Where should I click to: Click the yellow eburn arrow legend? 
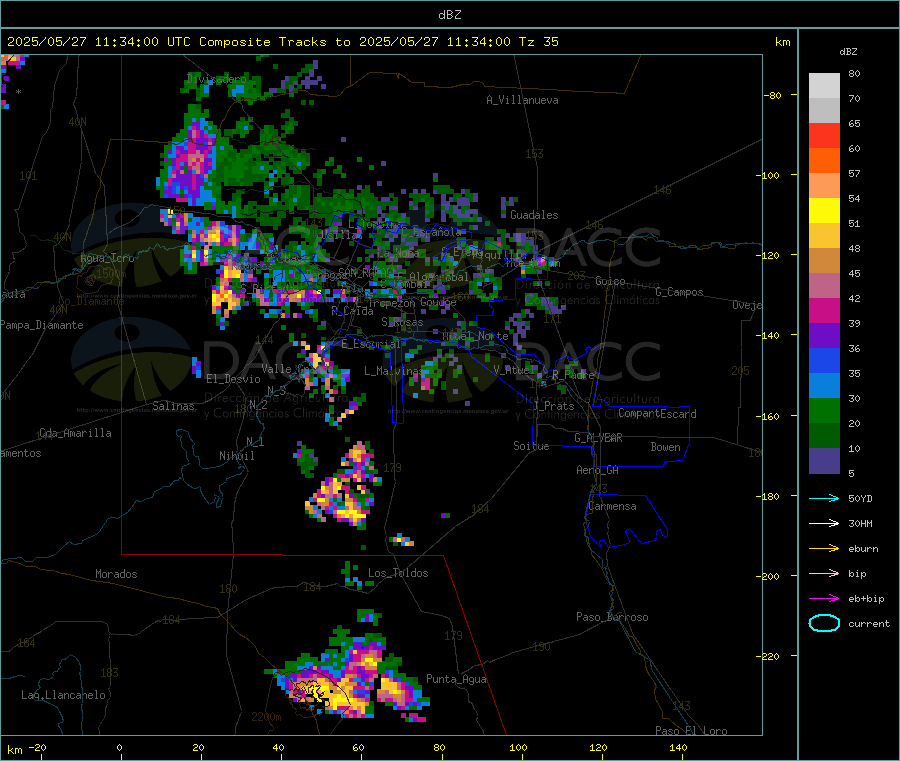[824, 549]
